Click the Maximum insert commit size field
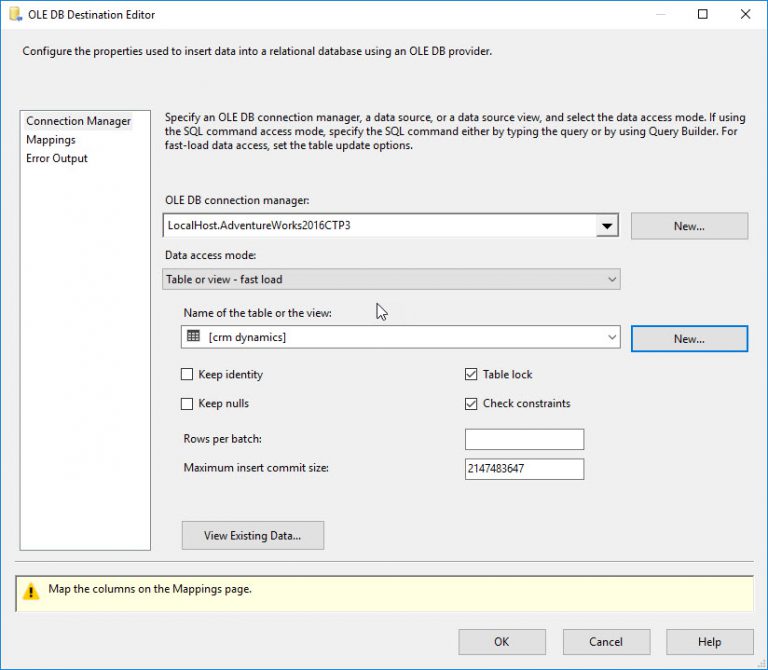 524,469
